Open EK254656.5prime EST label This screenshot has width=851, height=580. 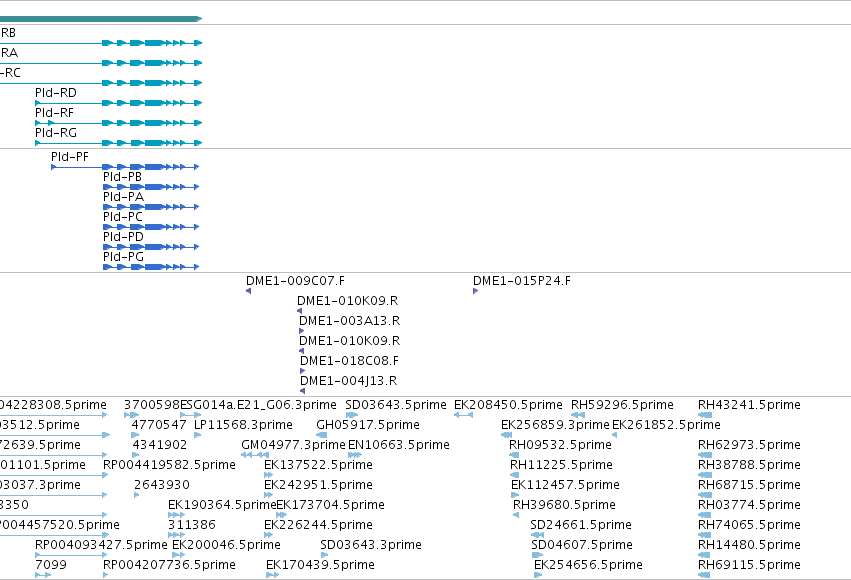point(588,565)
